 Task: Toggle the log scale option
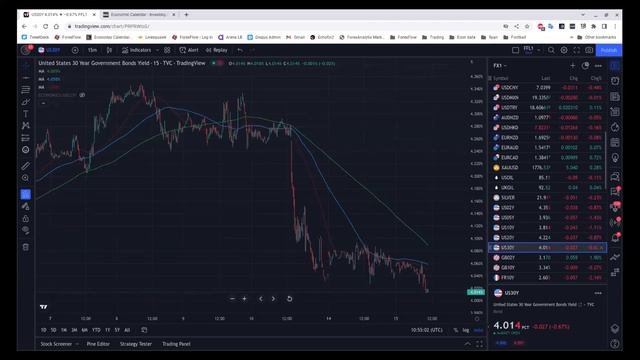(466, 330)
